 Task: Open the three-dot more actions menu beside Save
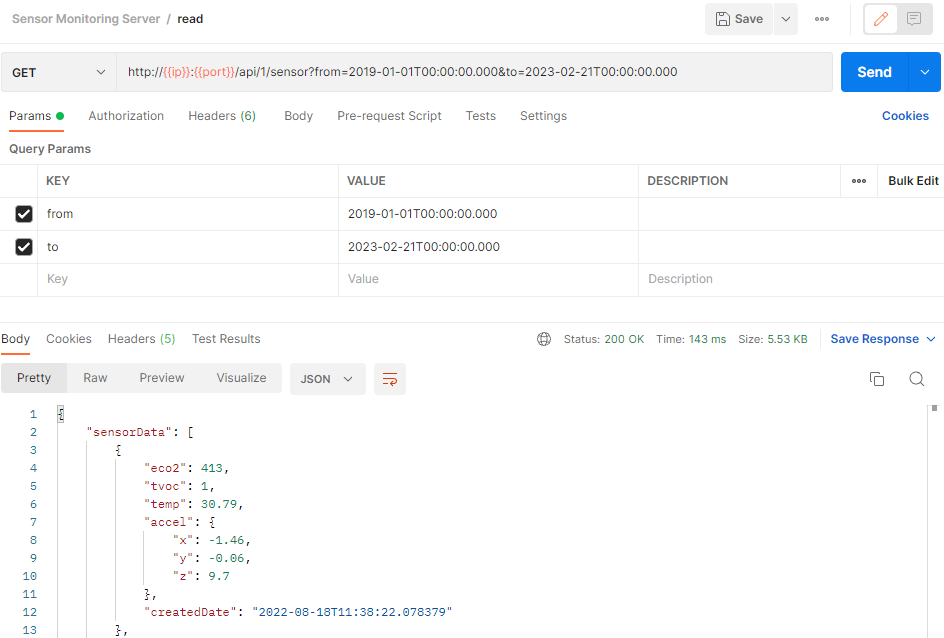tap(822, 19)
